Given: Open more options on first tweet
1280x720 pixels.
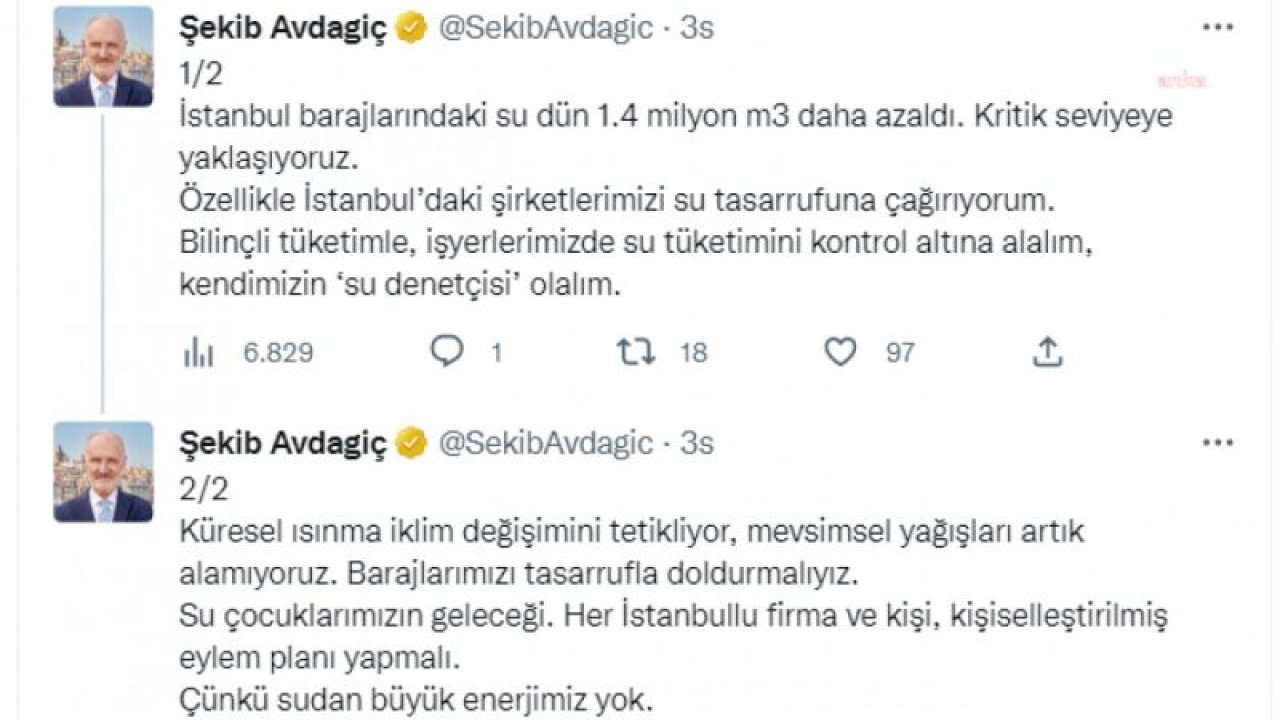Looking at the screenshot, I should [1217, 28].
